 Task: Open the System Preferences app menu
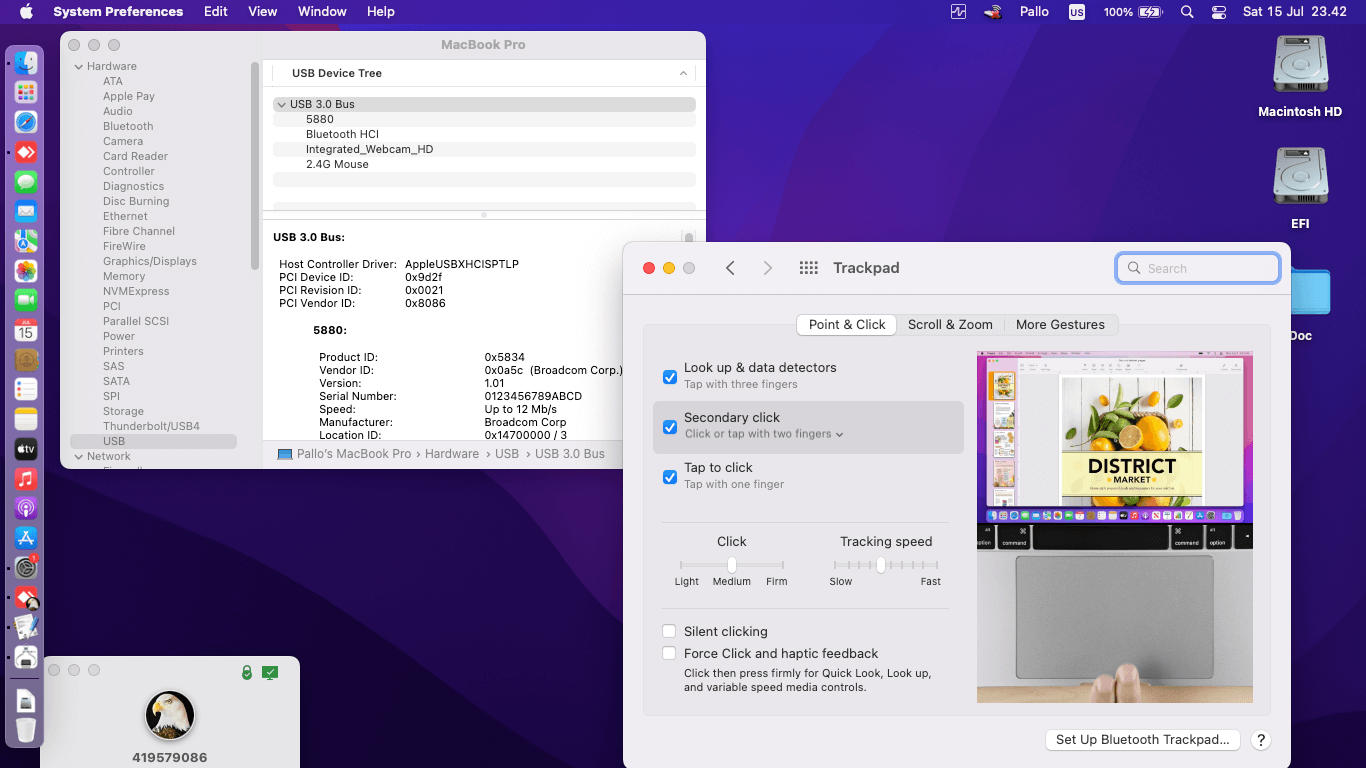pyautogui.click(x=118, y=12)
